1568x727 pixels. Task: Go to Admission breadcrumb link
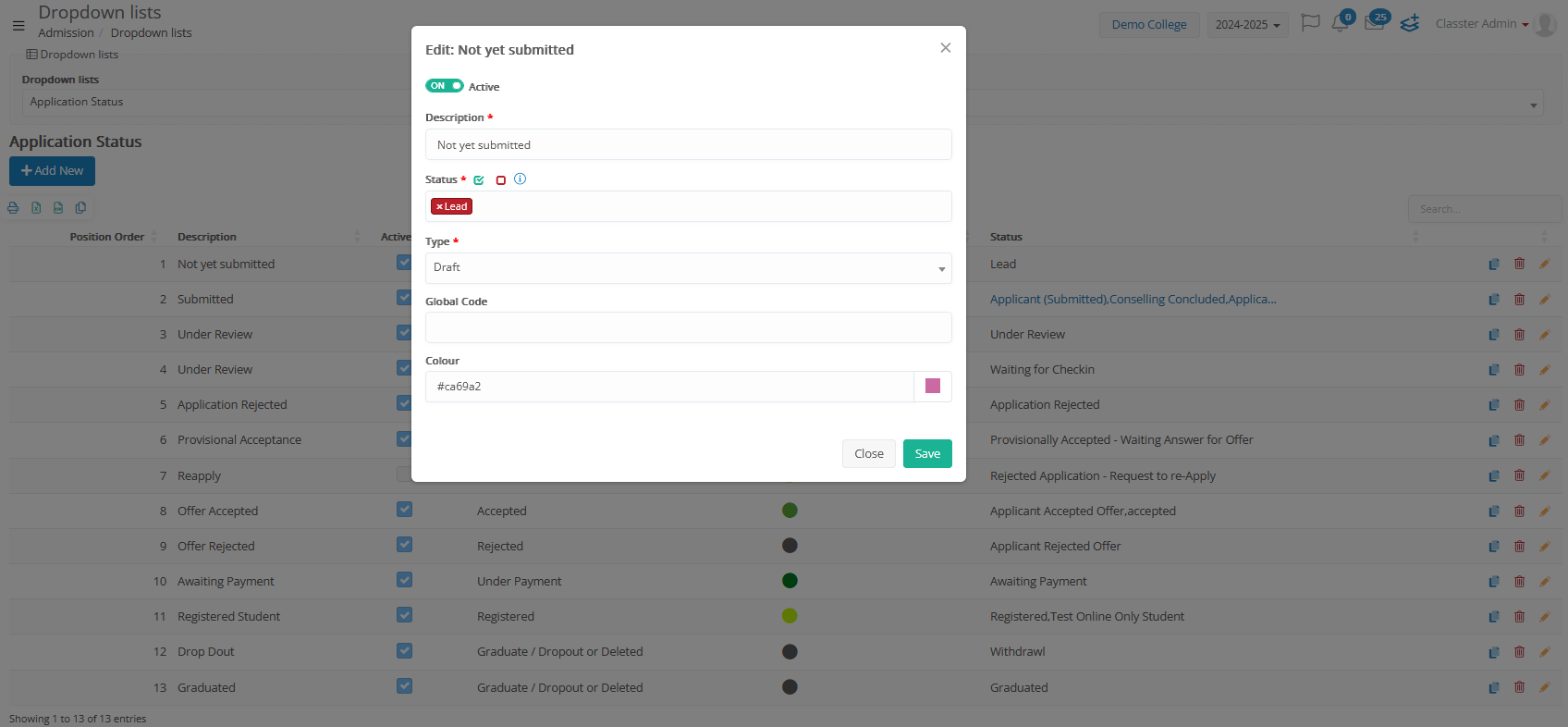pos(66,33)
